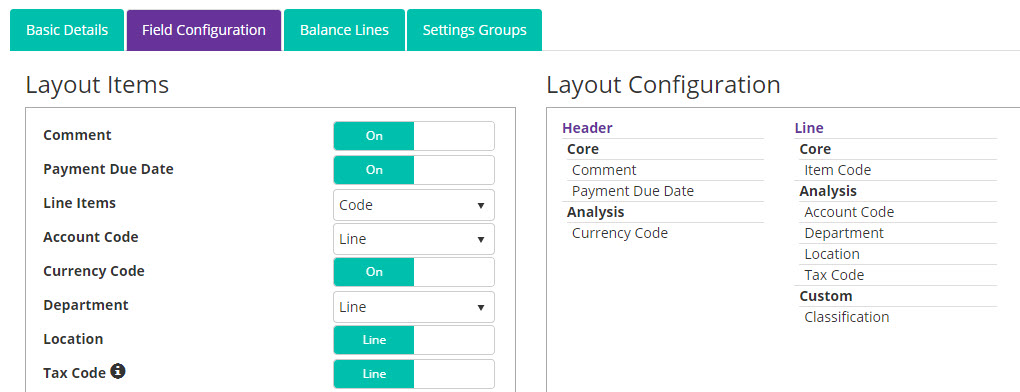1020x392 pixels.
Task: Select the Field Configuration tab
Action: [204, 30]
